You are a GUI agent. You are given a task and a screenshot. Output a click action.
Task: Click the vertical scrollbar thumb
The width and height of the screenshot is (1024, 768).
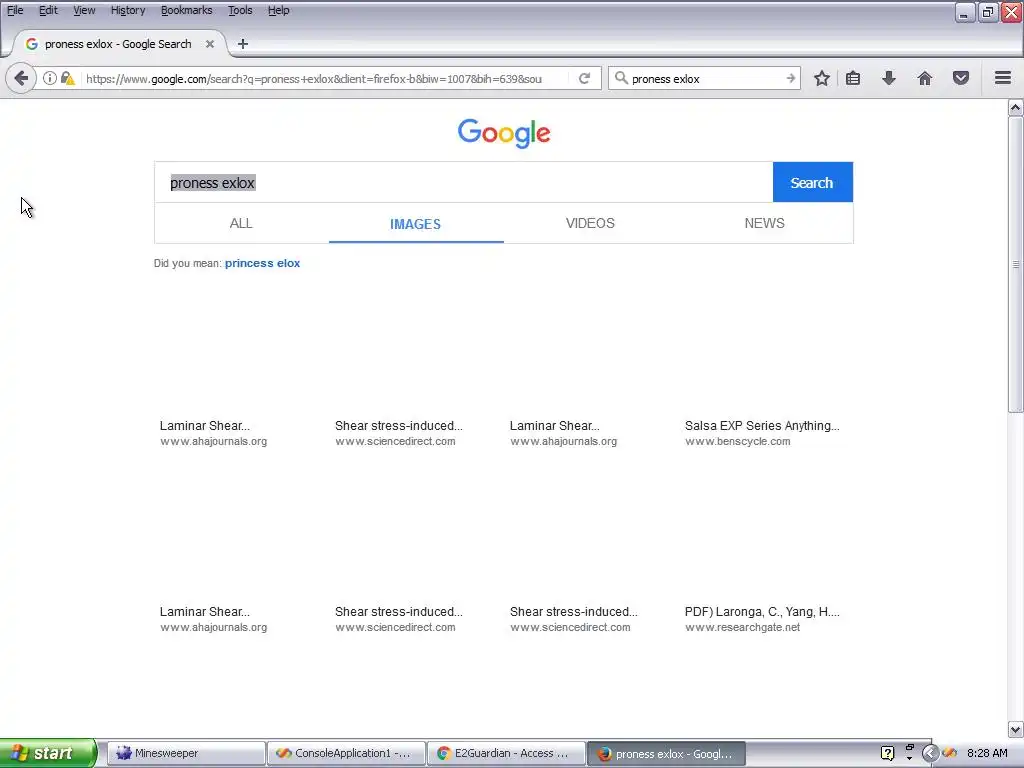click(x=1016, y=264)
